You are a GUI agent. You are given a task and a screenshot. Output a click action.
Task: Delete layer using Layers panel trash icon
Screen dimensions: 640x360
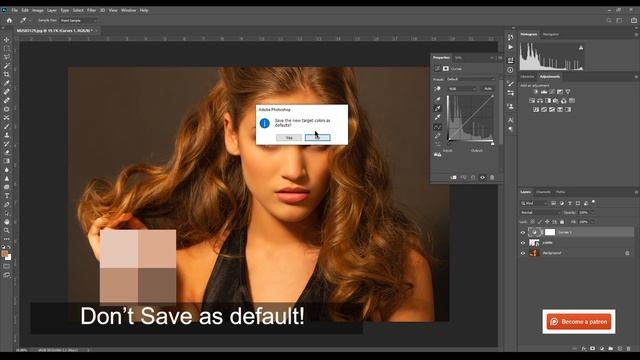(629, 349)
